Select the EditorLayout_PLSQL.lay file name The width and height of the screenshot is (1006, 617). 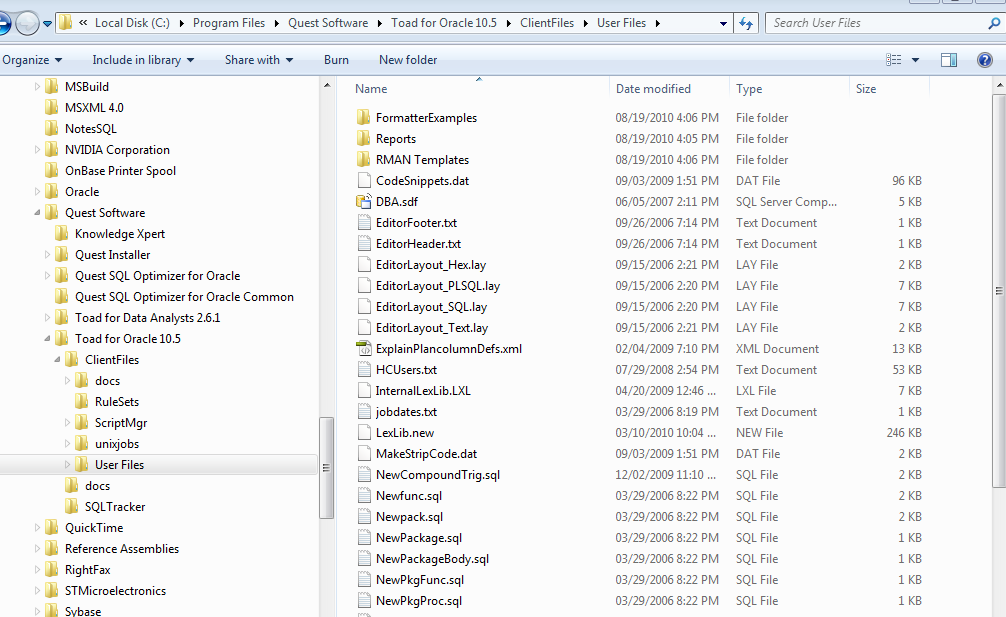[438, 285]
